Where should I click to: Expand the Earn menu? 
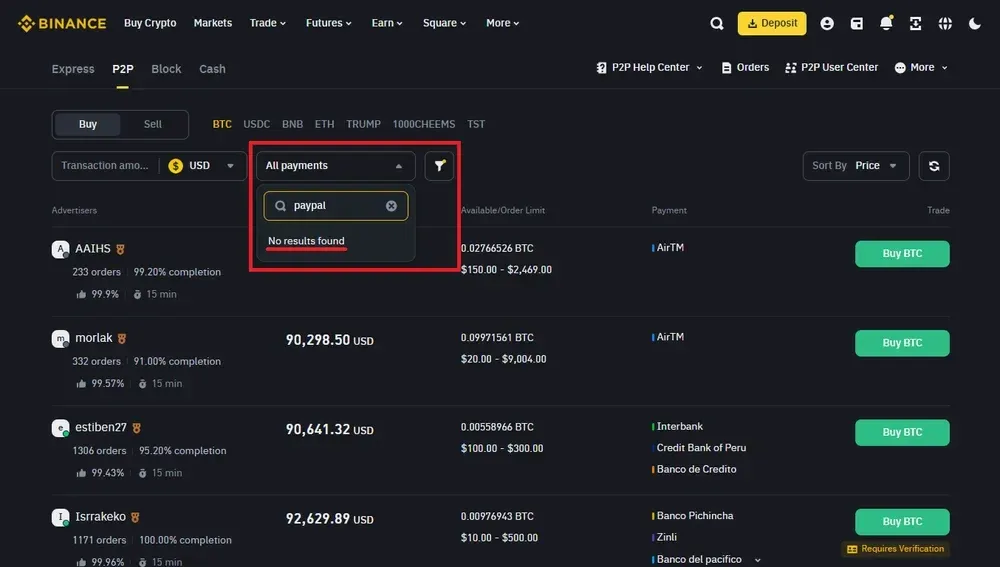pos(387,23)
